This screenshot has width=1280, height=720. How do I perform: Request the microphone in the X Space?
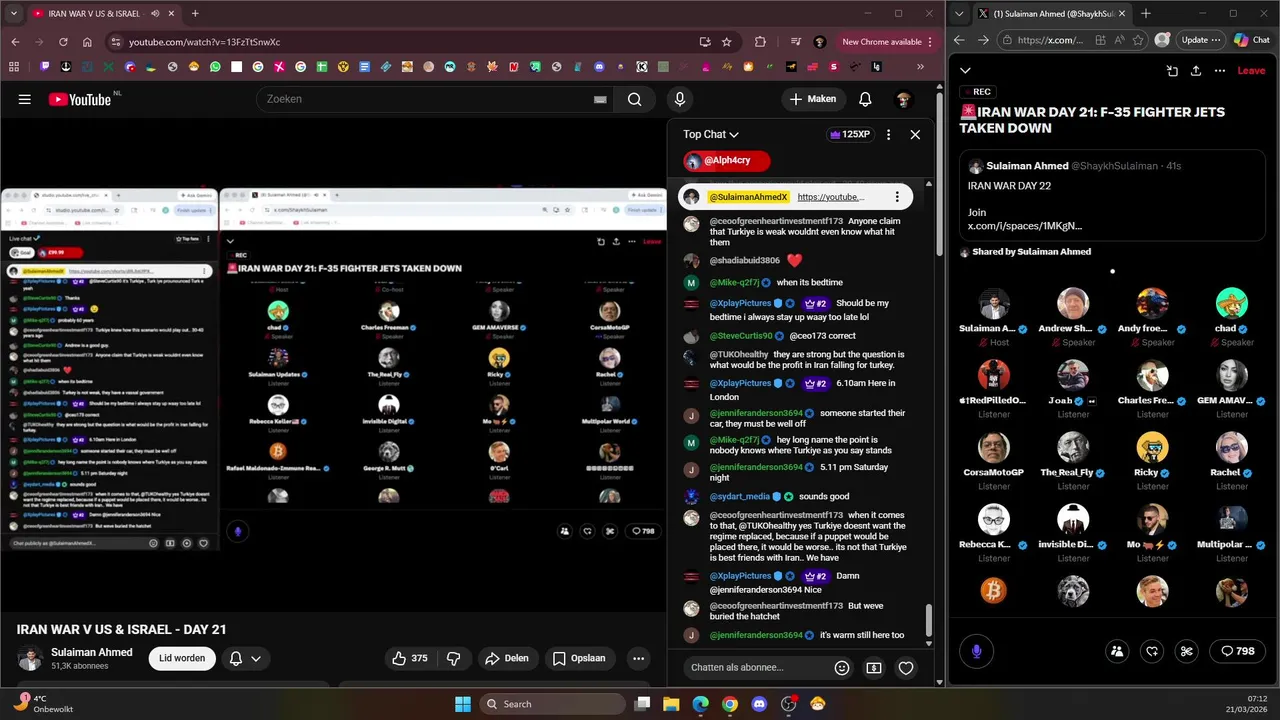[977, 651]
